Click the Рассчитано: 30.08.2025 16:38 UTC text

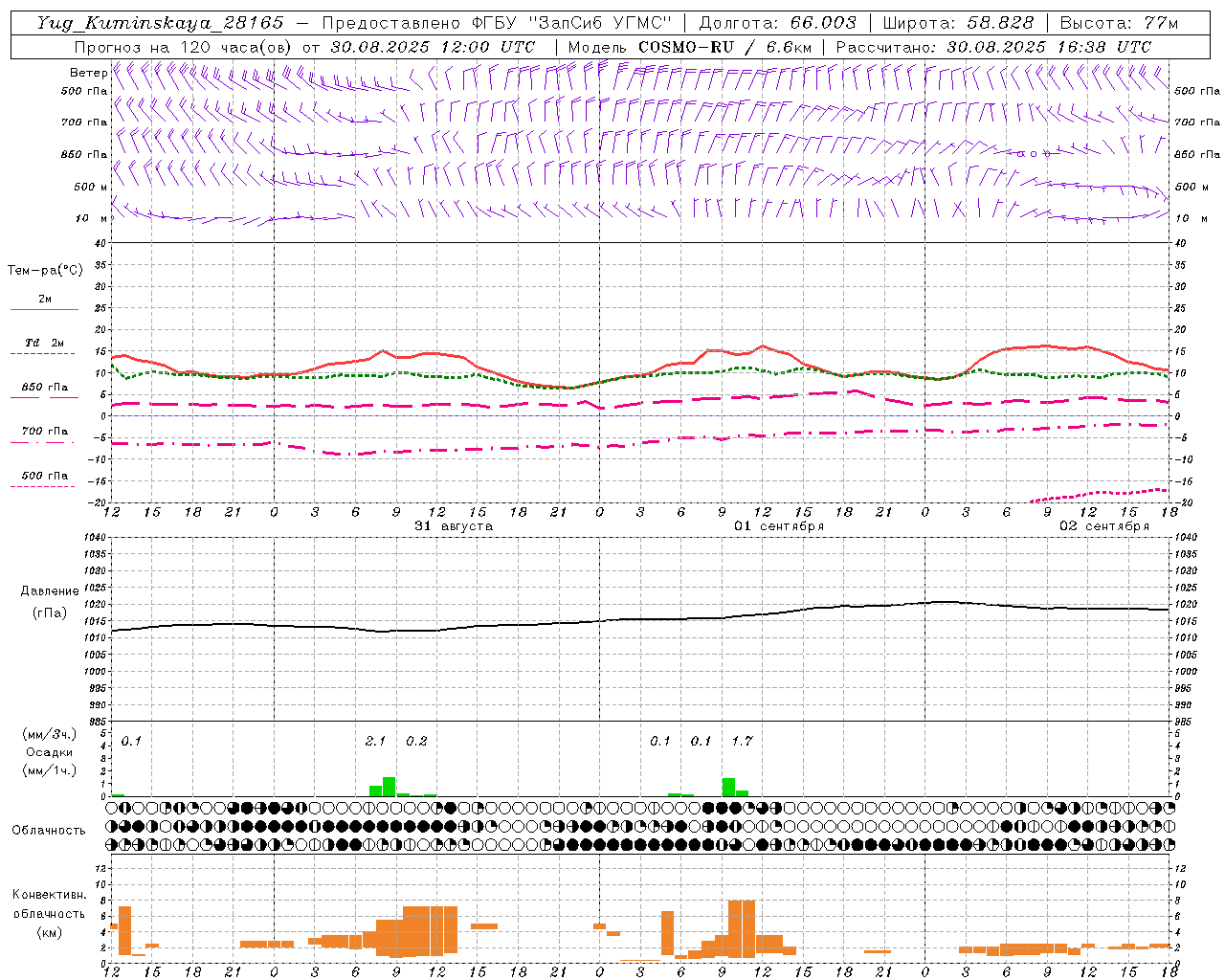(x=993, y=47)
